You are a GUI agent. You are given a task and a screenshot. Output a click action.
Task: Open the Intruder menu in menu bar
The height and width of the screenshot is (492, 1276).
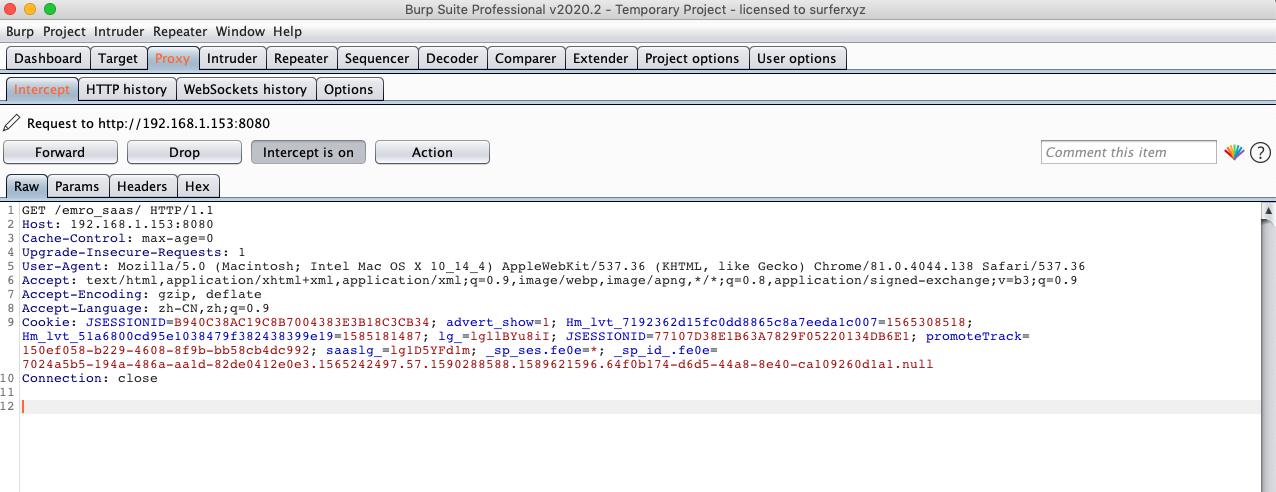tap(119, 31)
